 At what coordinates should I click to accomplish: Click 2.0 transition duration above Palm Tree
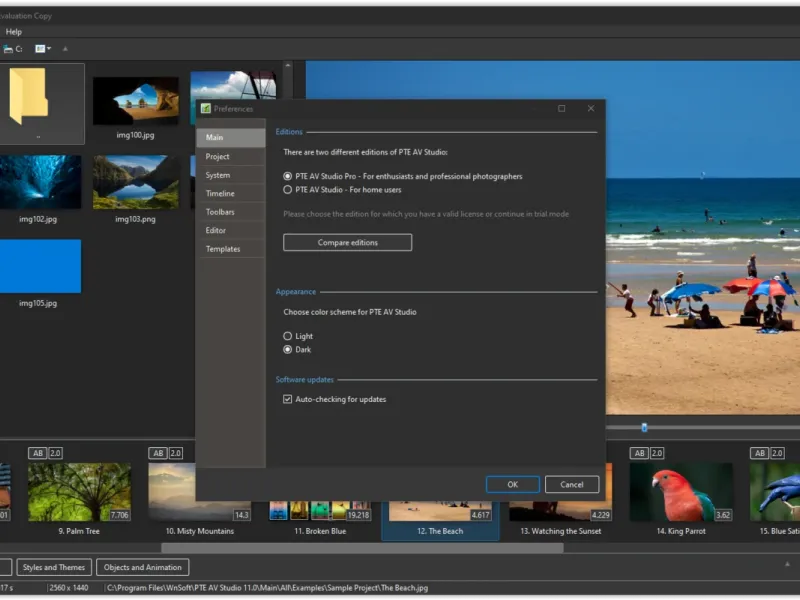click(x=56, y=453)
